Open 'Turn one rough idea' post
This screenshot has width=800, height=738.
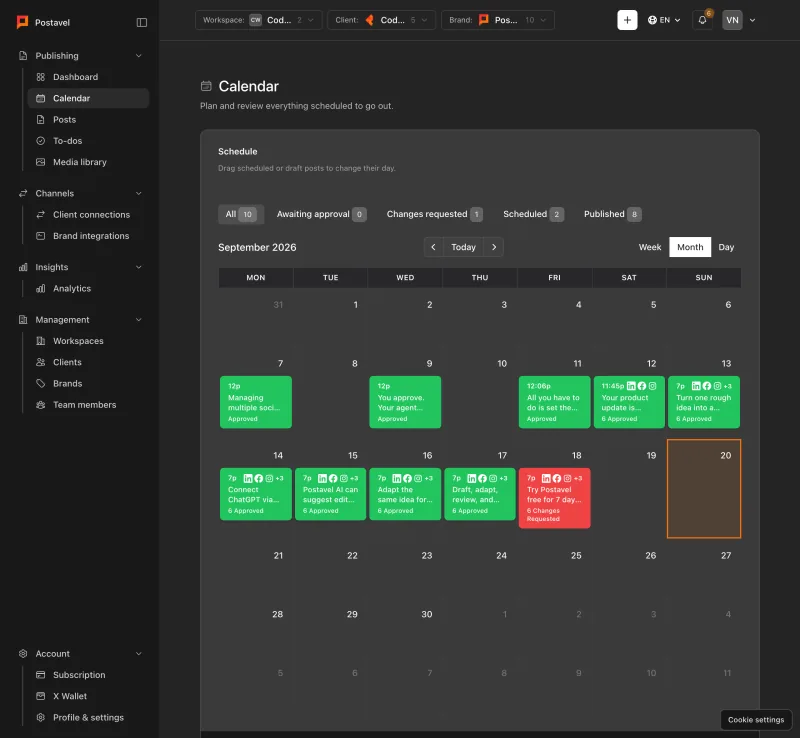click(x=704, y=402)
